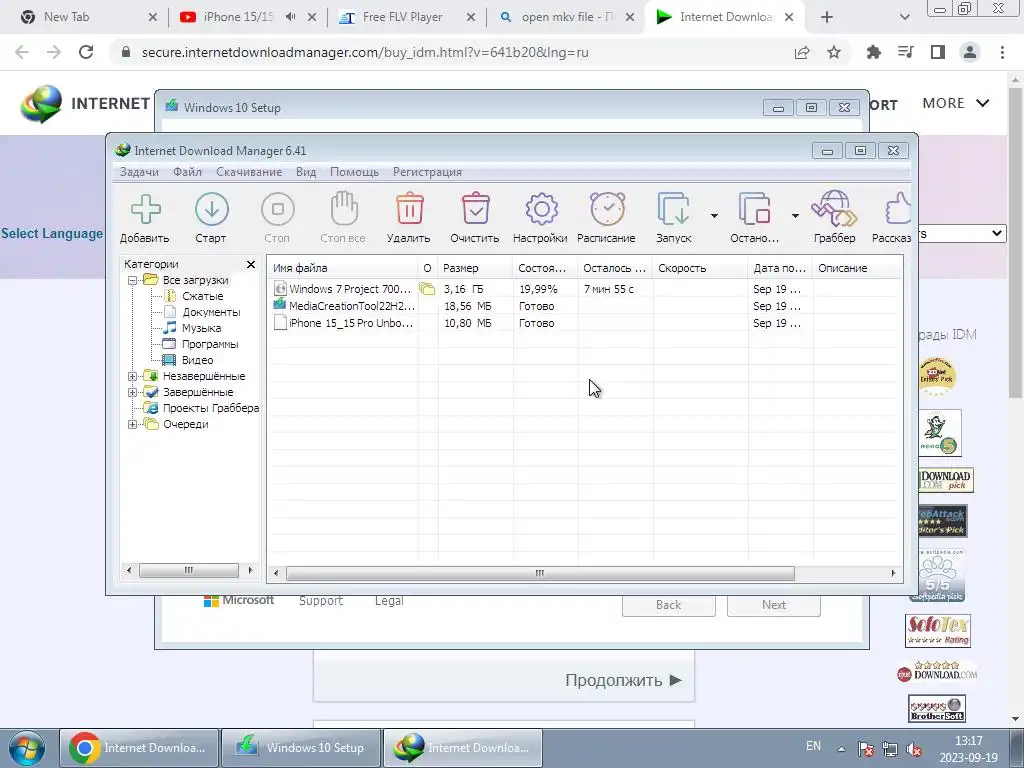Open the Помощь menu
1024x768 pixels.
tap(354, 172)
